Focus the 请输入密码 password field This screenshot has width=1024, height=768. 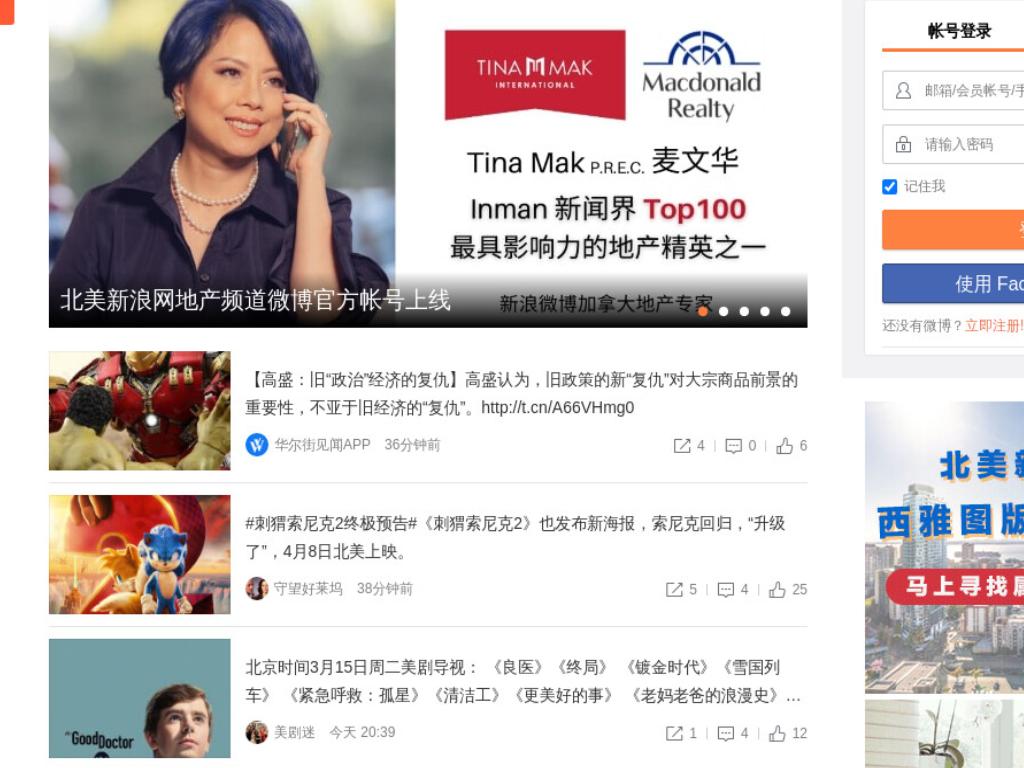point(953,144)
